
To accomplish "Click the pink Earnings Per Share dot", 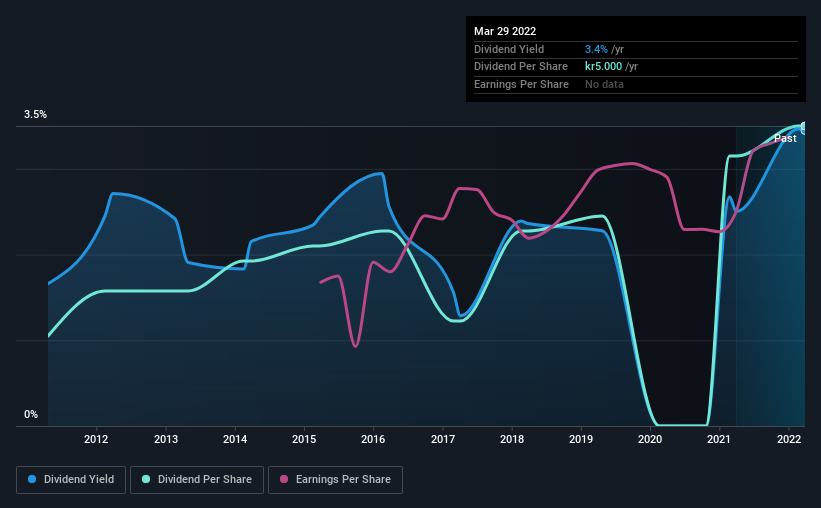I will pyautogui.click(x=284, y=479).
